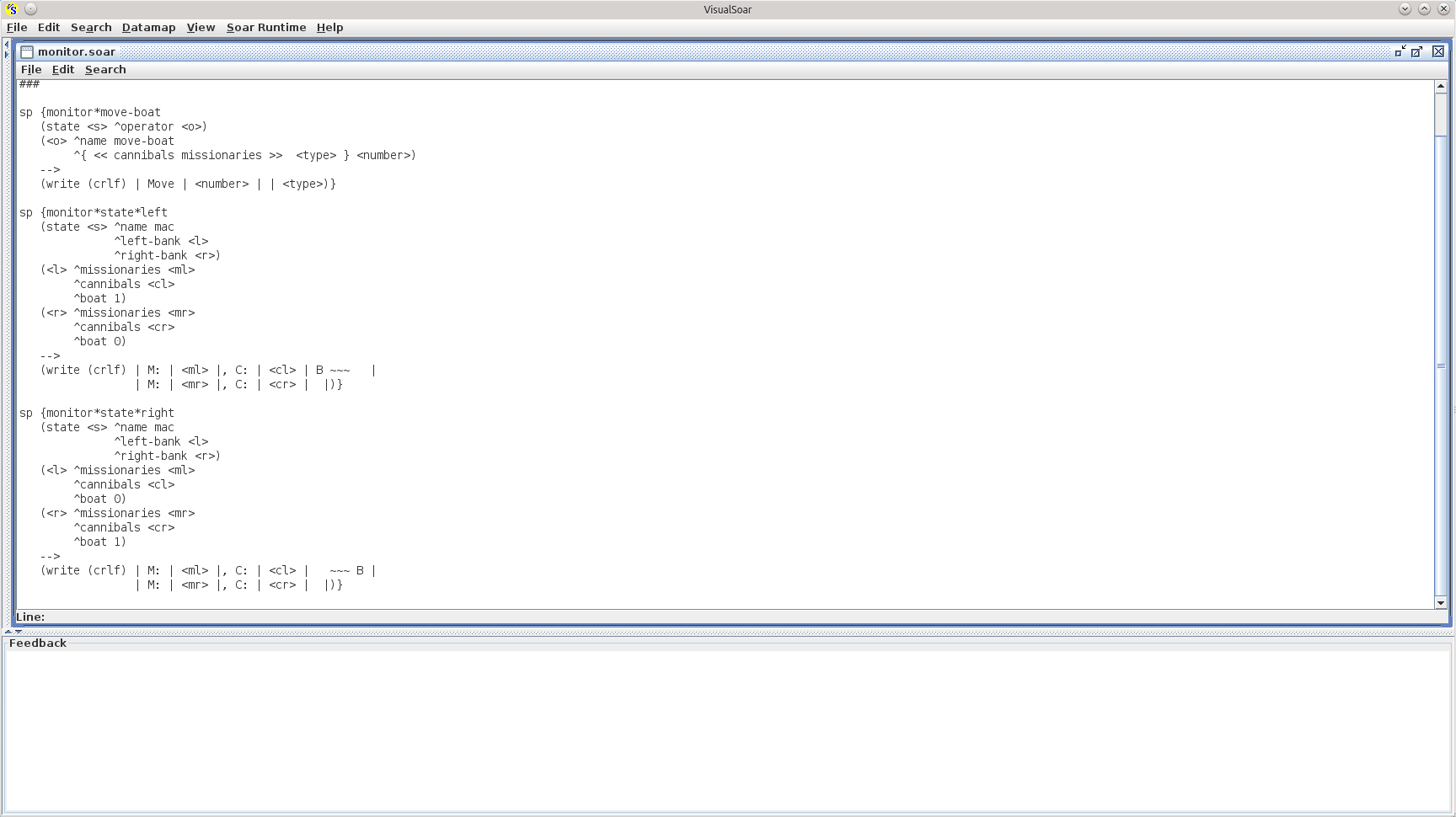Open the editor's inner Edit menu
The height and width of the screenshot is (817, 1456).
click(63, 70)
